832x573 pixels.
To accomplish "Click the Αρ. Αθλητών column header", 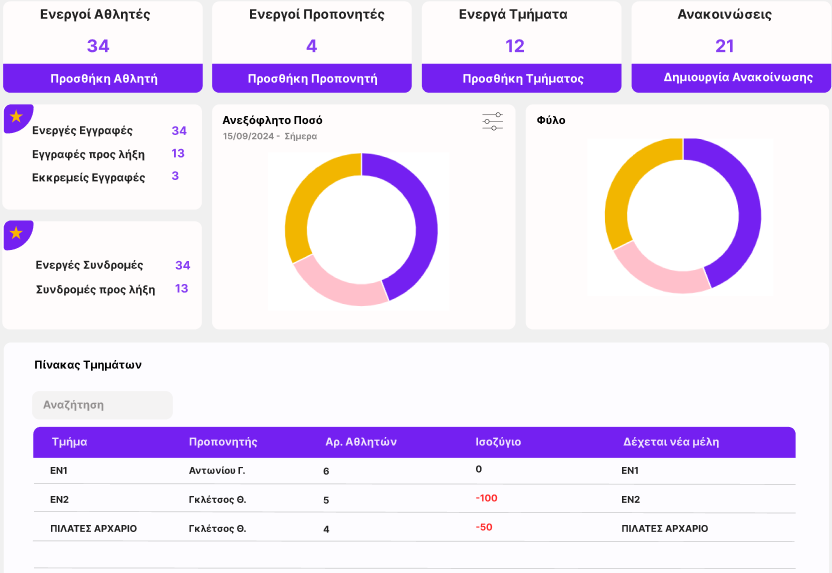I will 361,442.
